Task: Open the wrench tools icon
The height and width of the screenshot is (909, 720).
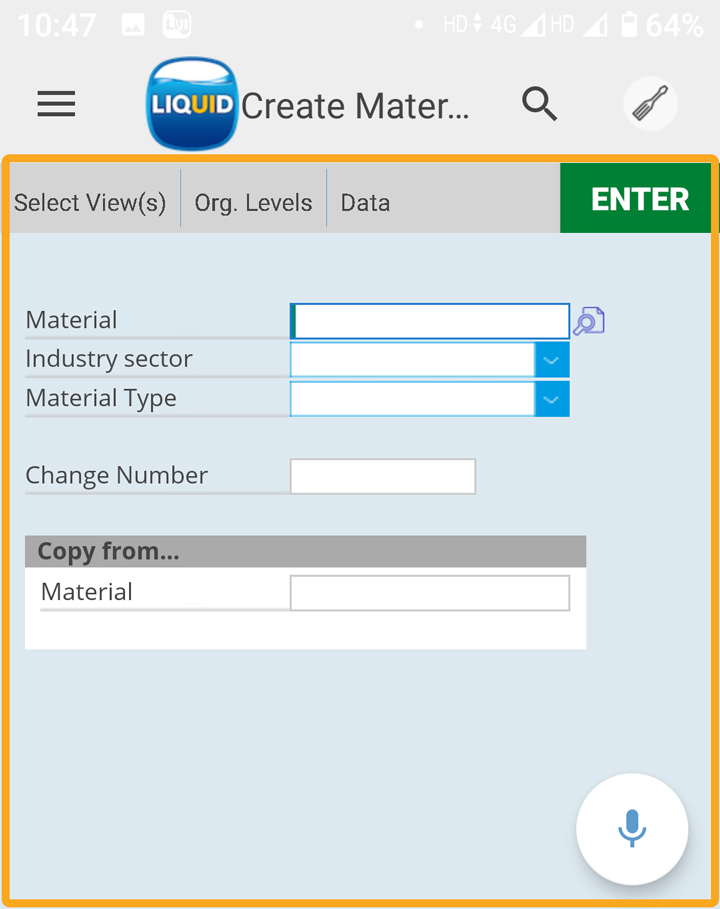Action: 650,104
